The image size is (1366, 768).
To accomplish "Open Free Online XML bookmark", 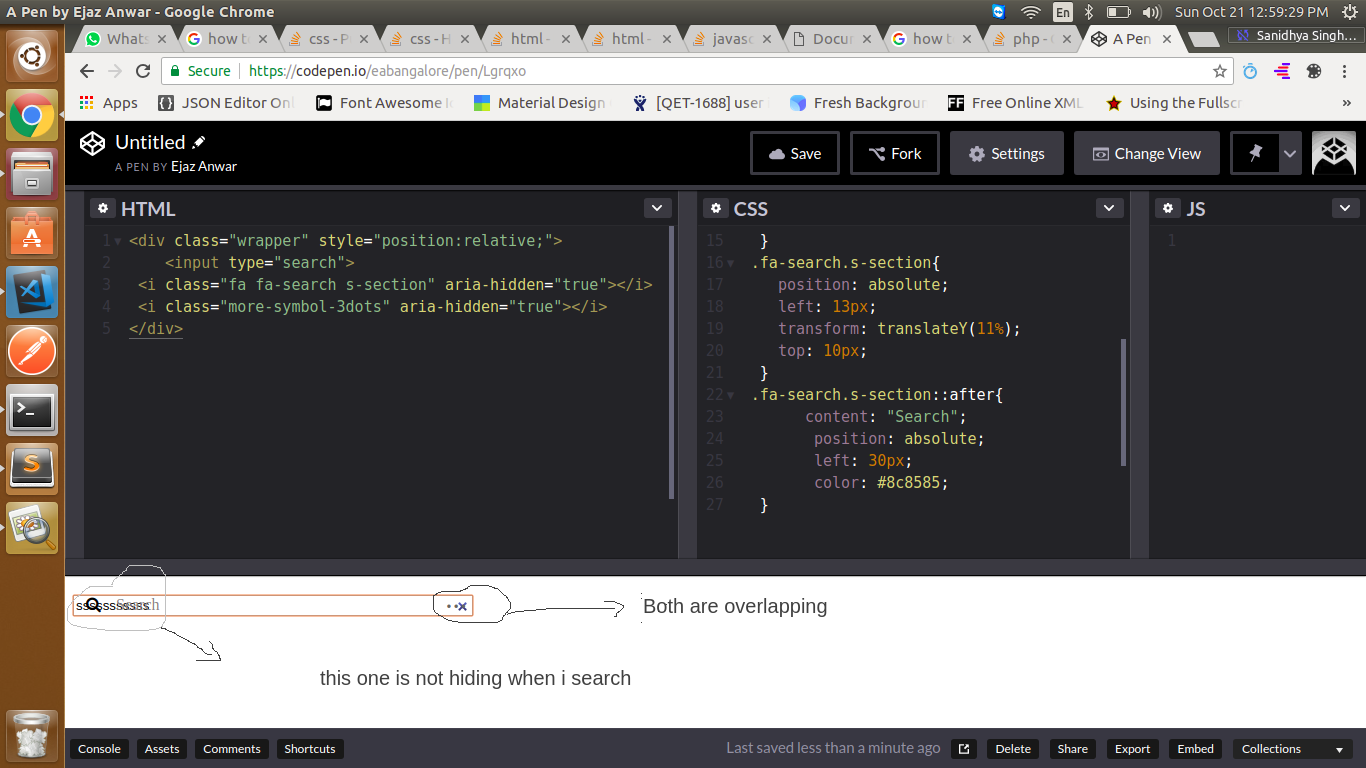I will (x=1016, y=103).
